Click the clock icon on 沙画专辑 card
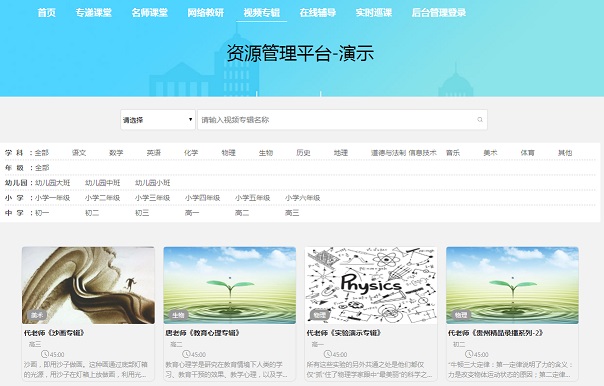Screen dimensions: 604x386 coord(45,354)
